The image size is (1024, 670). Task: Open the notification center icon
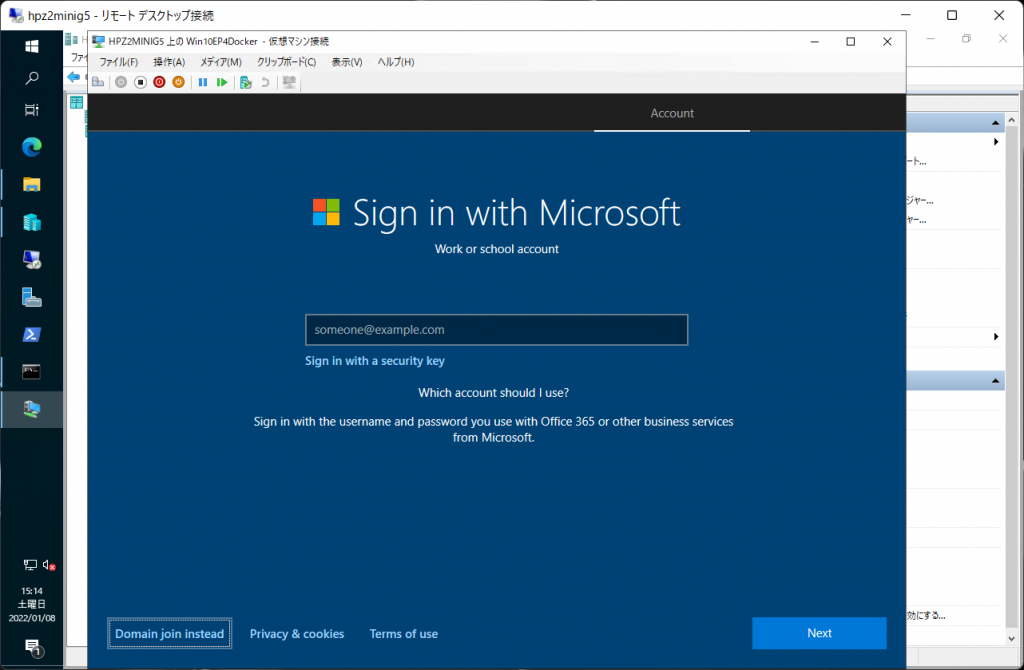click(x=33, y=647)
